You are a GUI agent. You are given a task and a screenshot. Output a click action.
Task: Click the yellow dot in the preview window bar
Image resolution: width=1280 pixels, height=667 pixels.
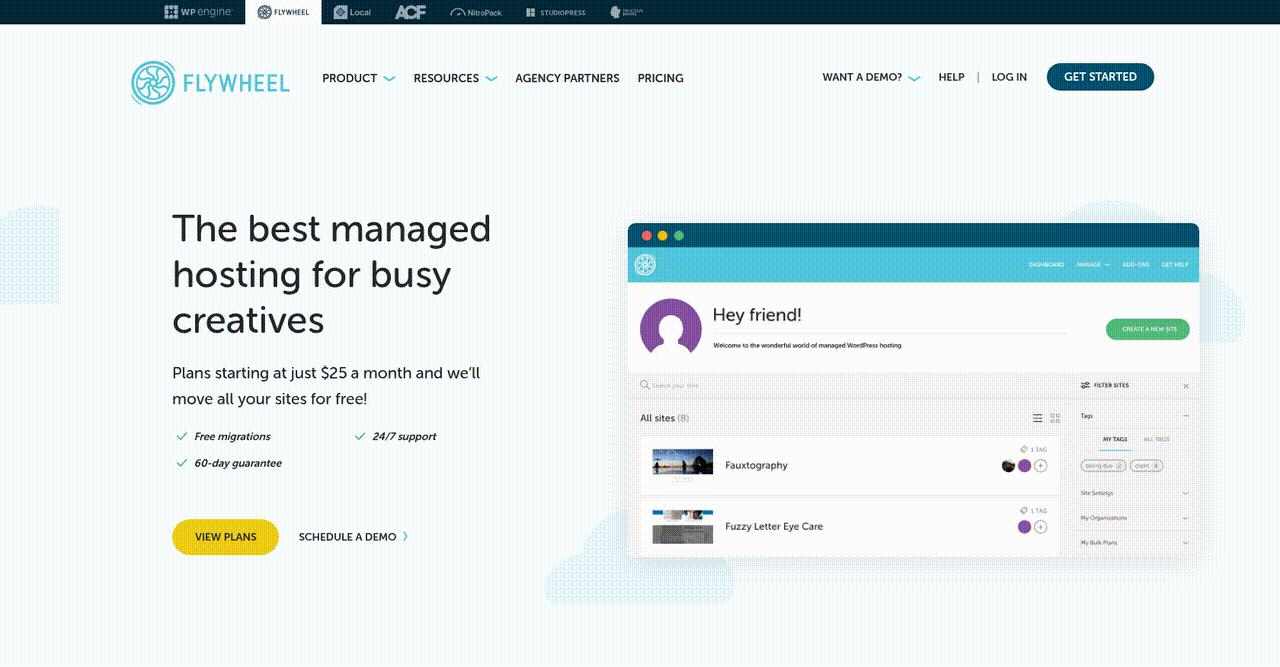[x=662, y=236]
